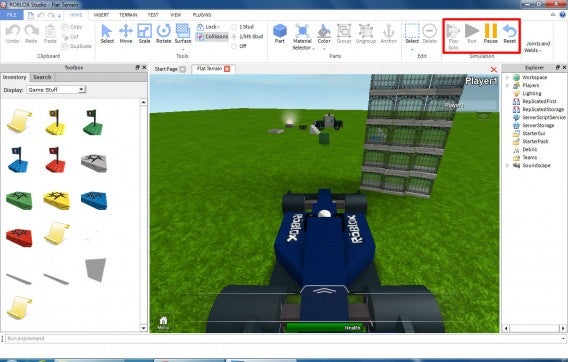The image size is (568, 362).
Task: Activate the Move tool
Action: click(x=126, y=34)
